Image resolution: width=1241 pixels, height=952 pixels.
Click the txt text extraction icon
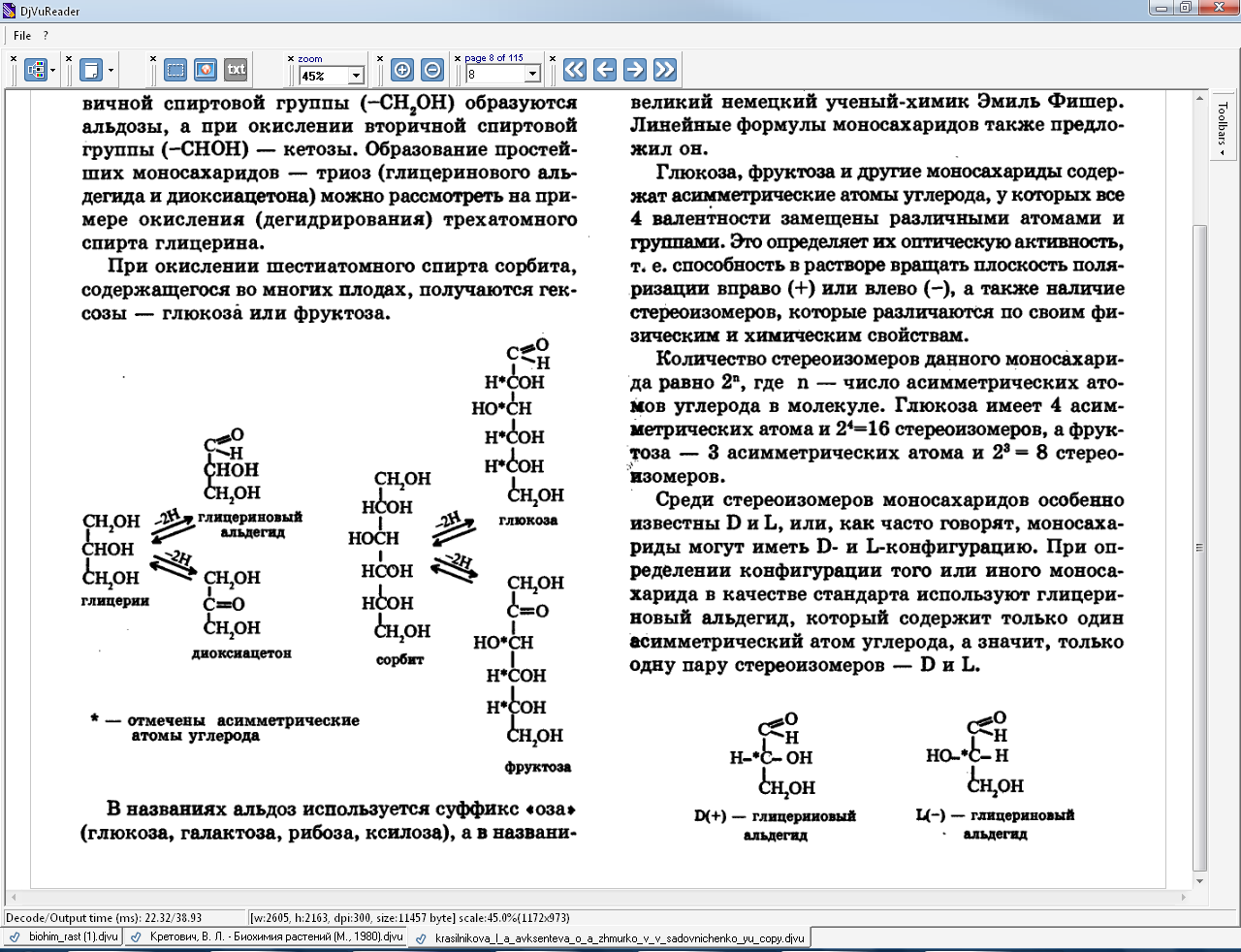[x=236, y=70]
